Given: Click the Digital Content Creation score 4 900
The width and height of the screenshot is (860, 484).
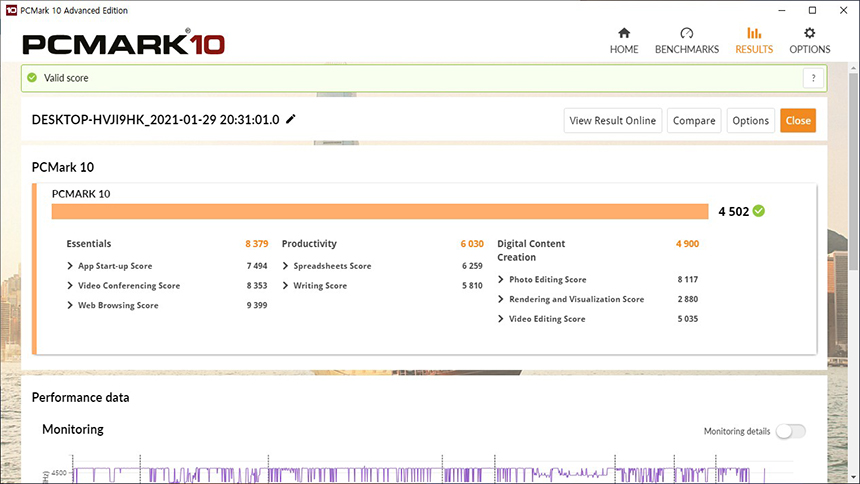Looking at the screenshot, I should pyautogui.click(x=687, y=244).
